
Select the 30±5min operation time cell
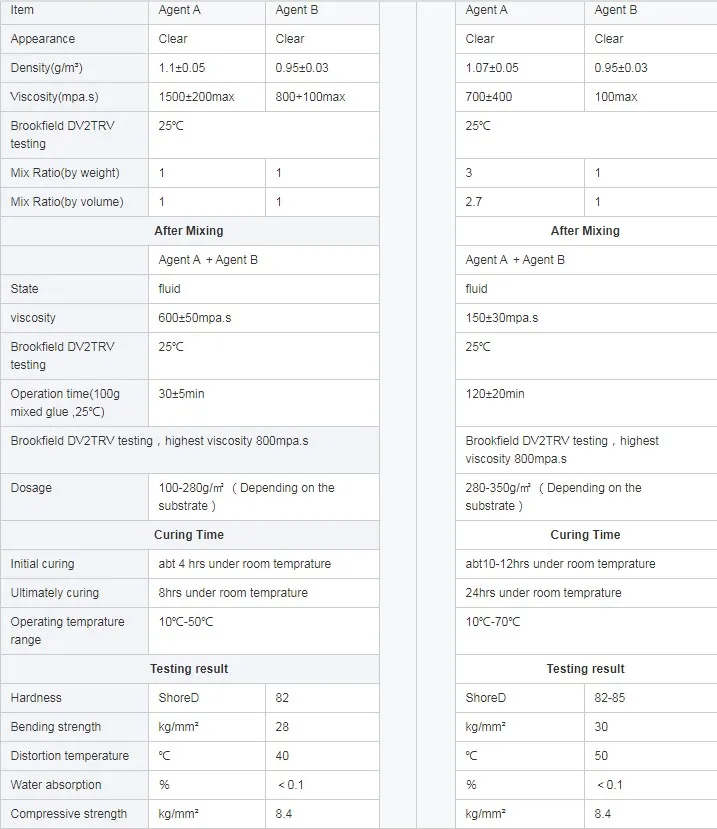click(182, 394)
